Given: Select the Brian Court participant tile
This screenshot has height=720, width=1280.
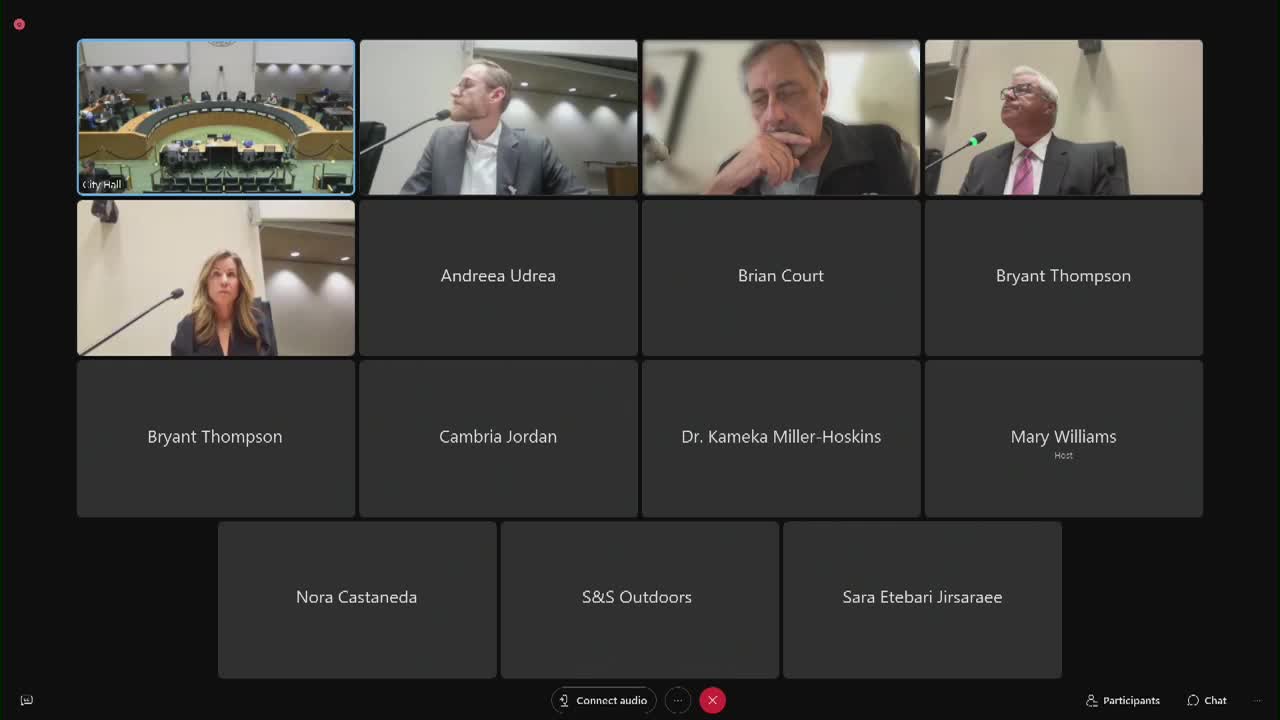Looking at the screenshot, I should point(781,278).
